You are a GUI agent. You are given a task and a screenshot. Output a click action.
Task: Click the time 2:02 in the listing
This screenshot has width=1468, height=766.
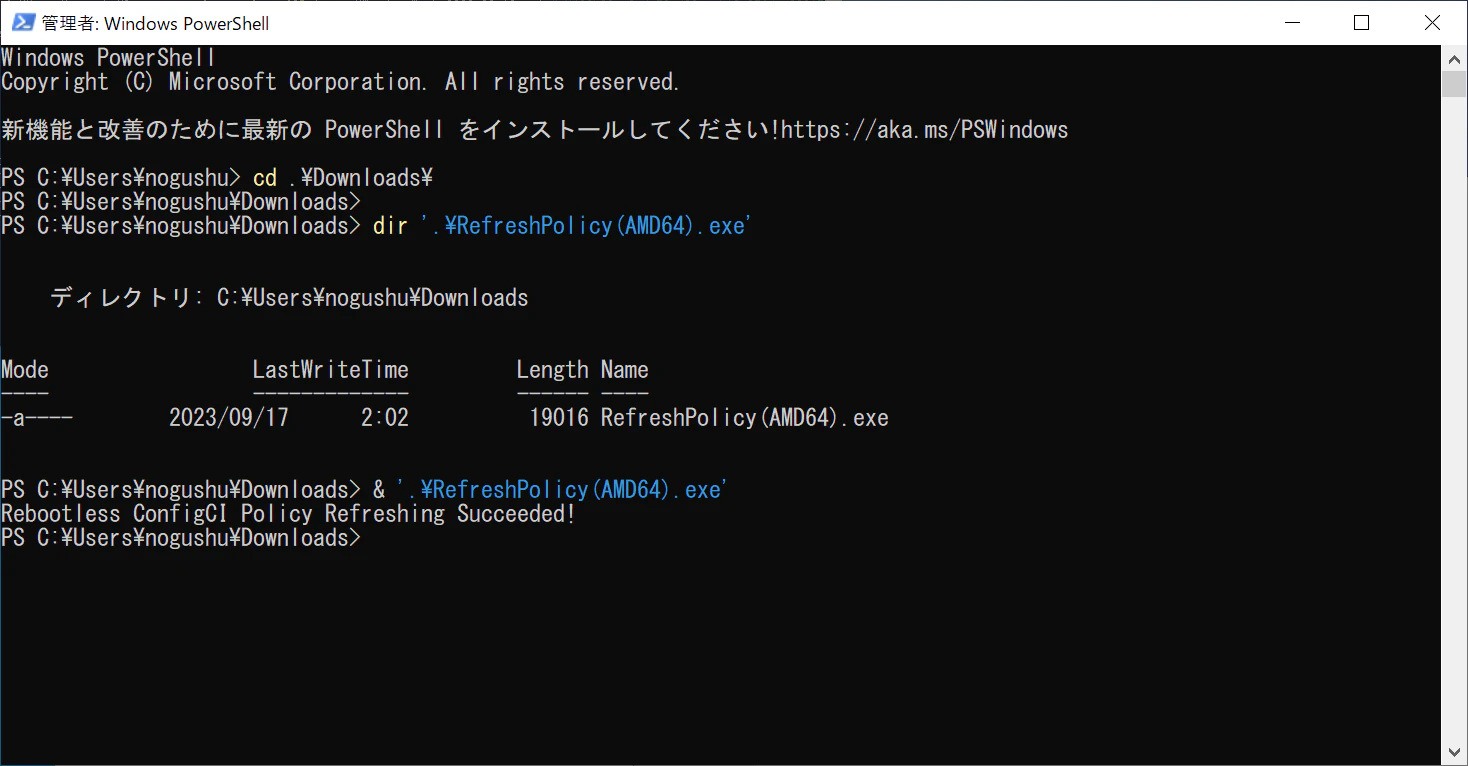(x=385, y=418)
